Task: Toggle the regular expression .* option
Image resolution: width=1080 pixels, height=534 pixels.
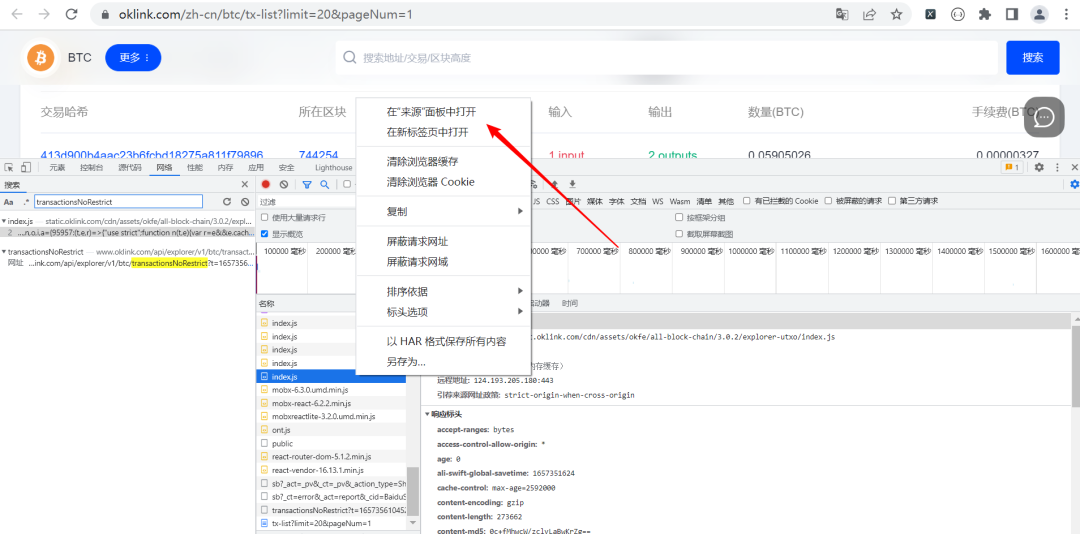Action: (x=26, y=202)
